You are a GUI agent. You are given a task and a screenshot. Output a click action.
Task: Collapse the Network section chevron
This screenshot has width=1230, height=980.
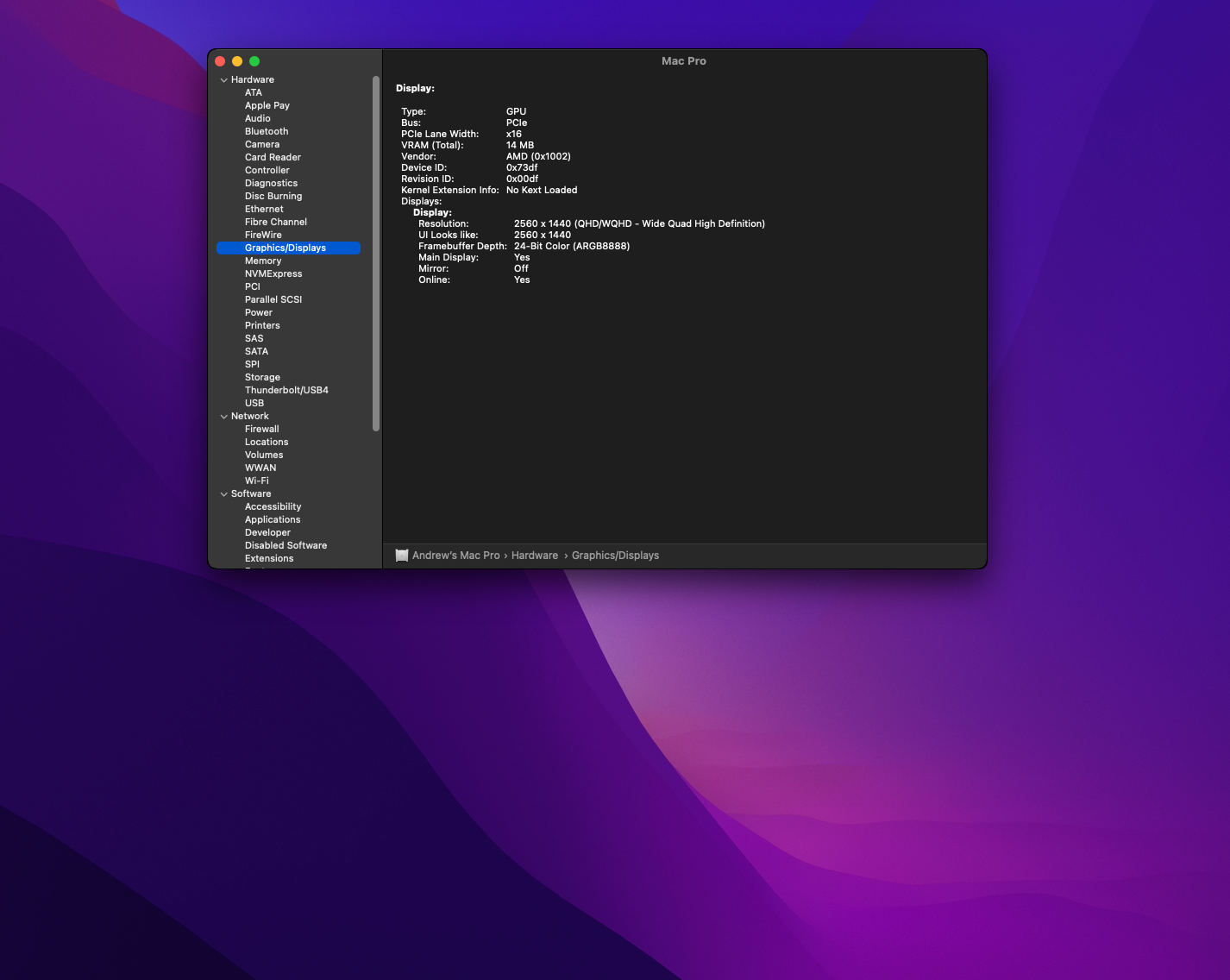point(224,417)
